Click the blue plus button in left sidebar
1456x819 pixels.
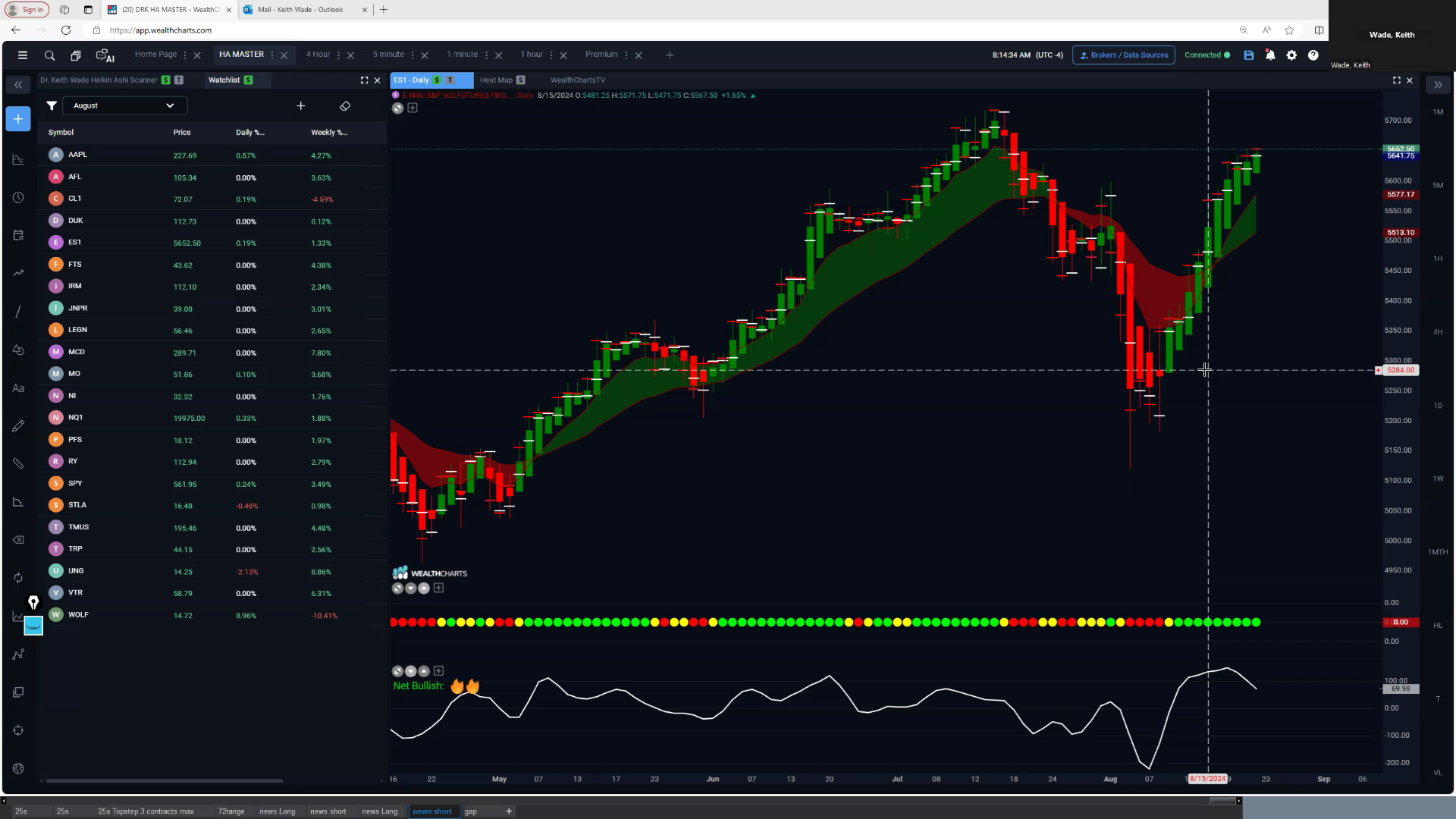18,119
